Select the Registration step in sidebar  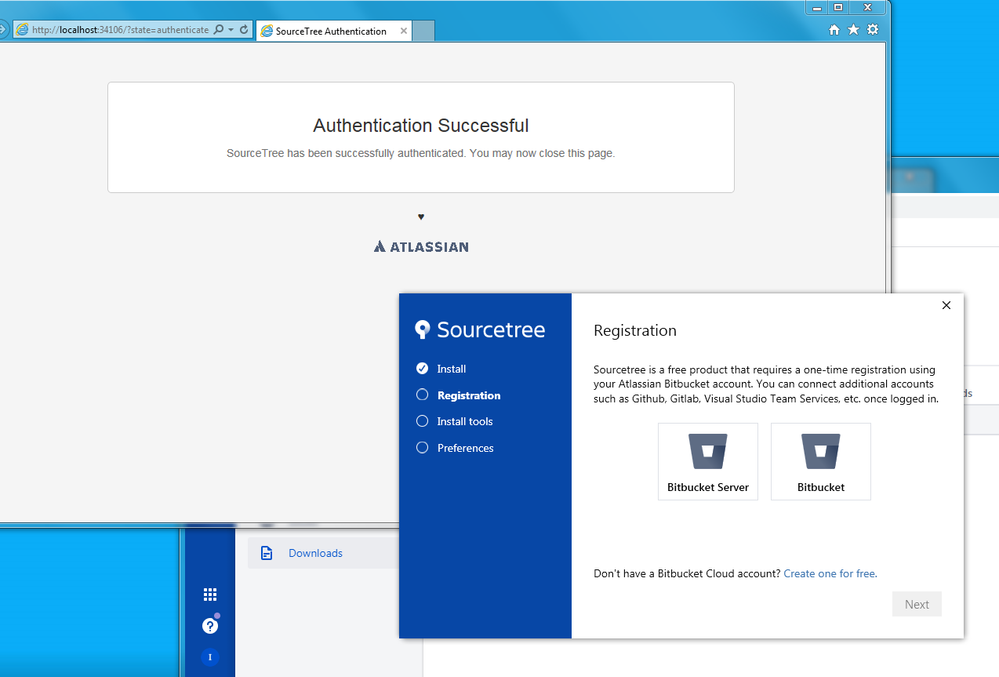(x=458, y=395)
